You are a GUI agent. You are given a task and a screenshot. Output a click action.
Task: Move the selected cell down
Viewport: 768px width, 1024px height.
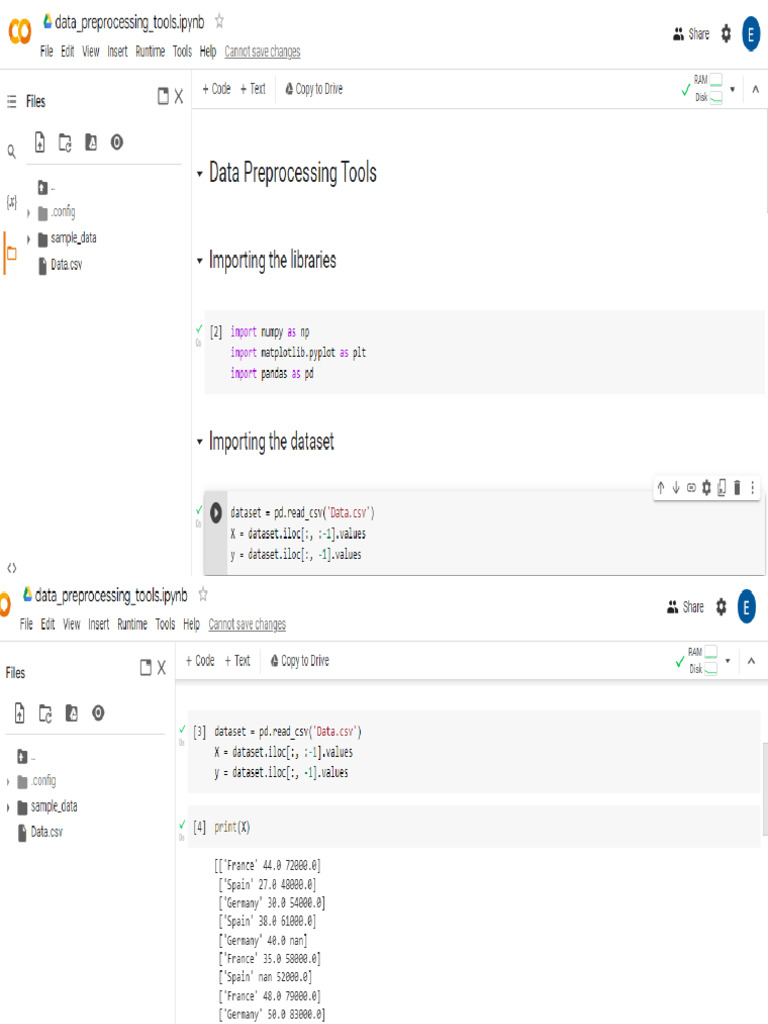click(676, 488)
